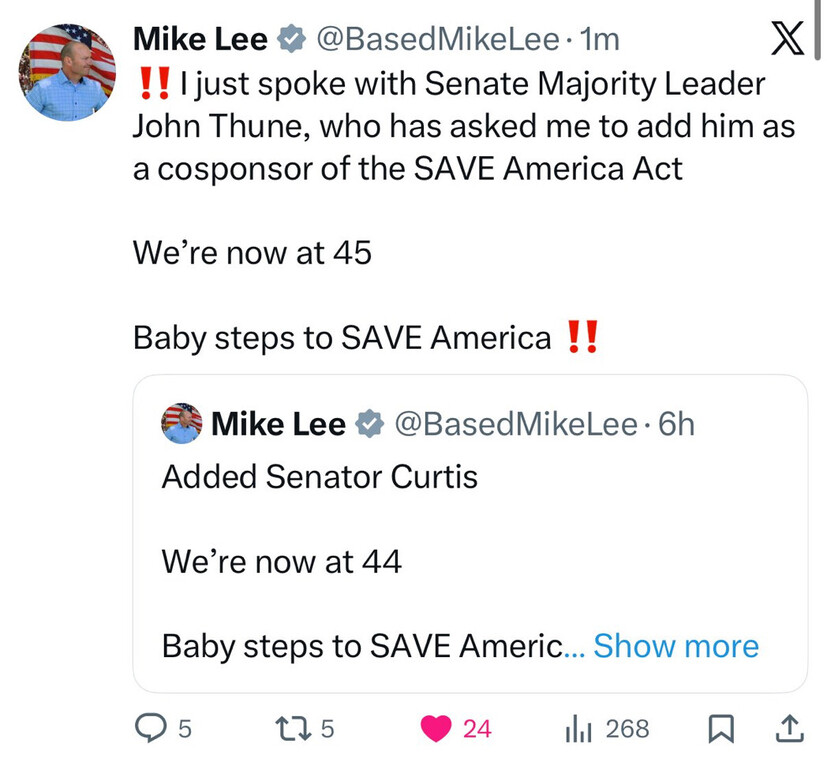Click verified badge in quoted tweet
827x773 pixels.
pos(369,424)
